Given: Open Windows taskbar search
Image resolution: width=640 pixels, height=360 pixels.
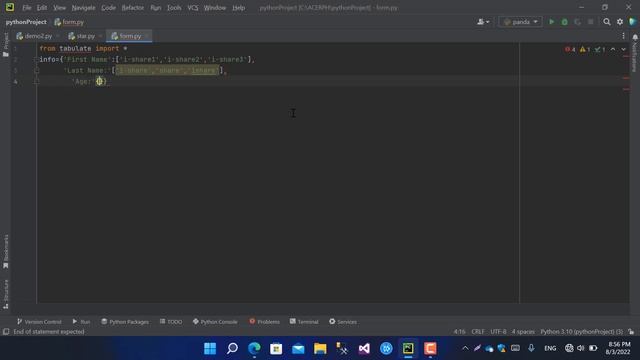Looking at the screenshot, I should point(232,349).
